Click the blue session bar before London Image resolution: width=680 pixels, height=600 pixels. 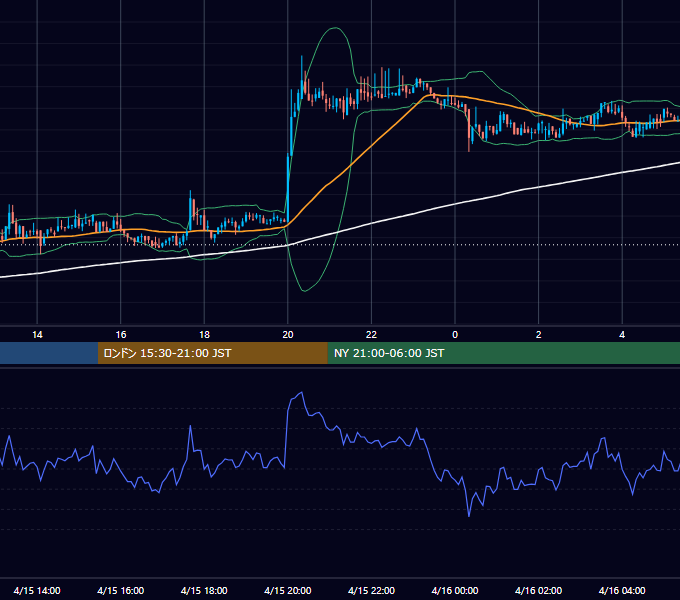(49, 353)
